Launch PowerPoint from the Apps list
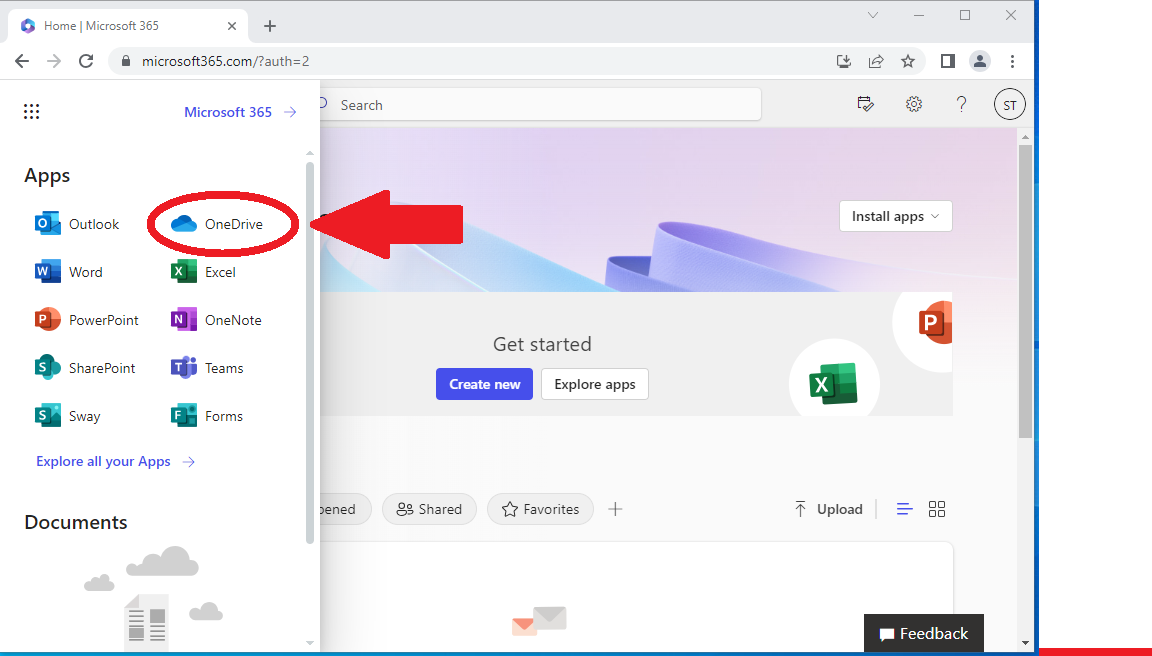This screenshot has height=656, width=1152. click(87, 320)
